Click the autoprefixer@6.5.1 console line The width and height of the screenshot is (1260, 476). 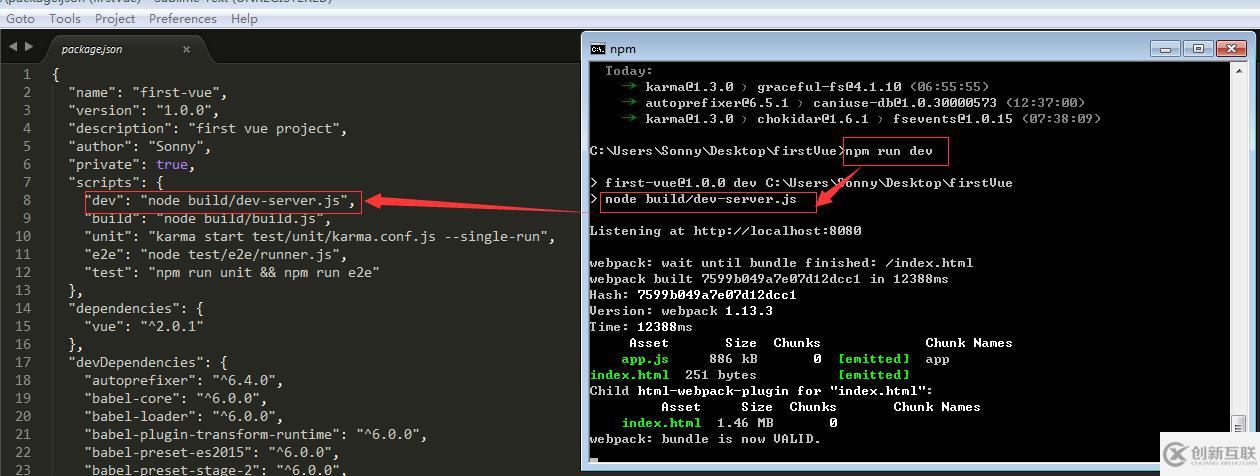(853, 102)
